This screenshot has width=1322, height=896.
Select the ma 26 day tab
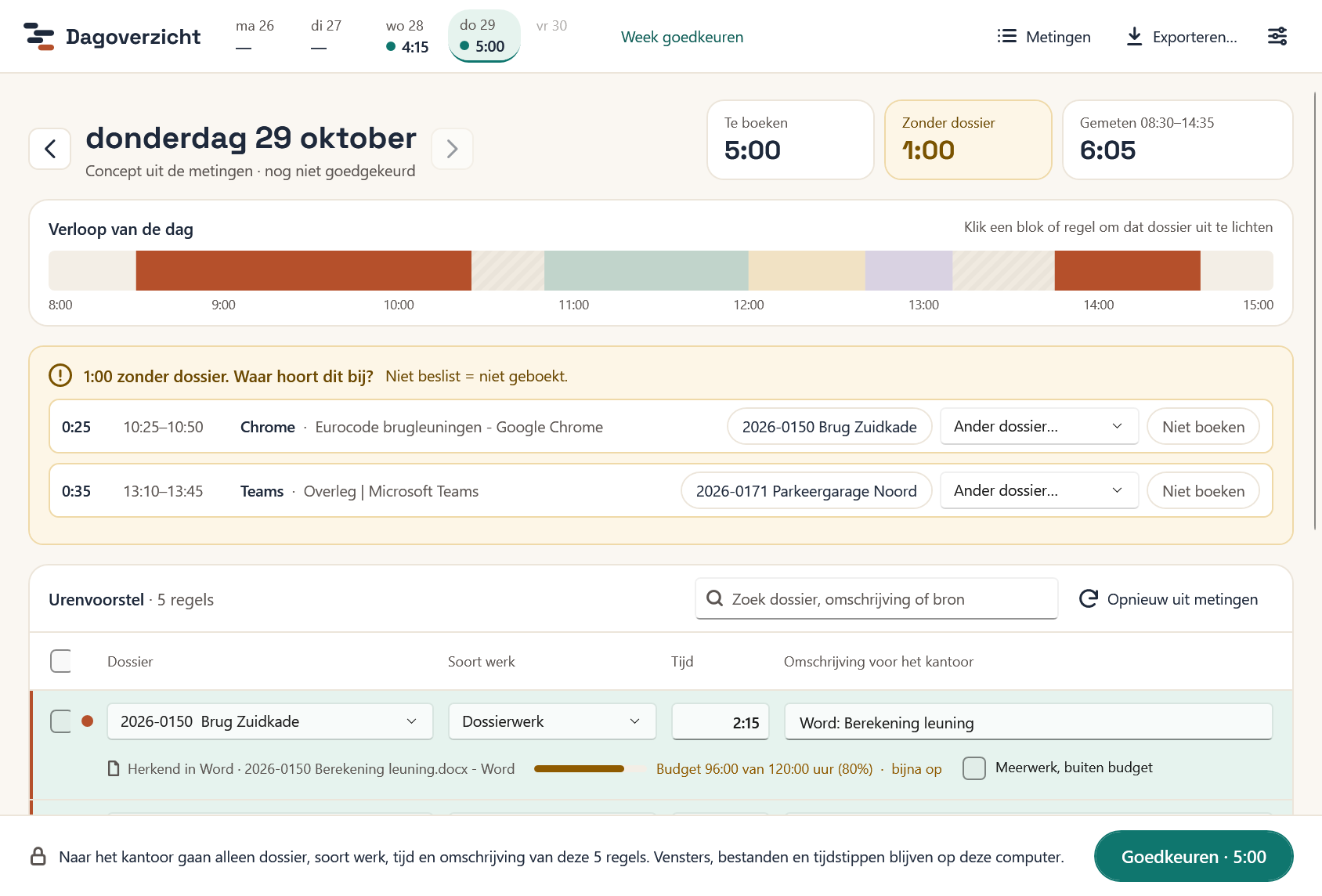coord(255,36)
